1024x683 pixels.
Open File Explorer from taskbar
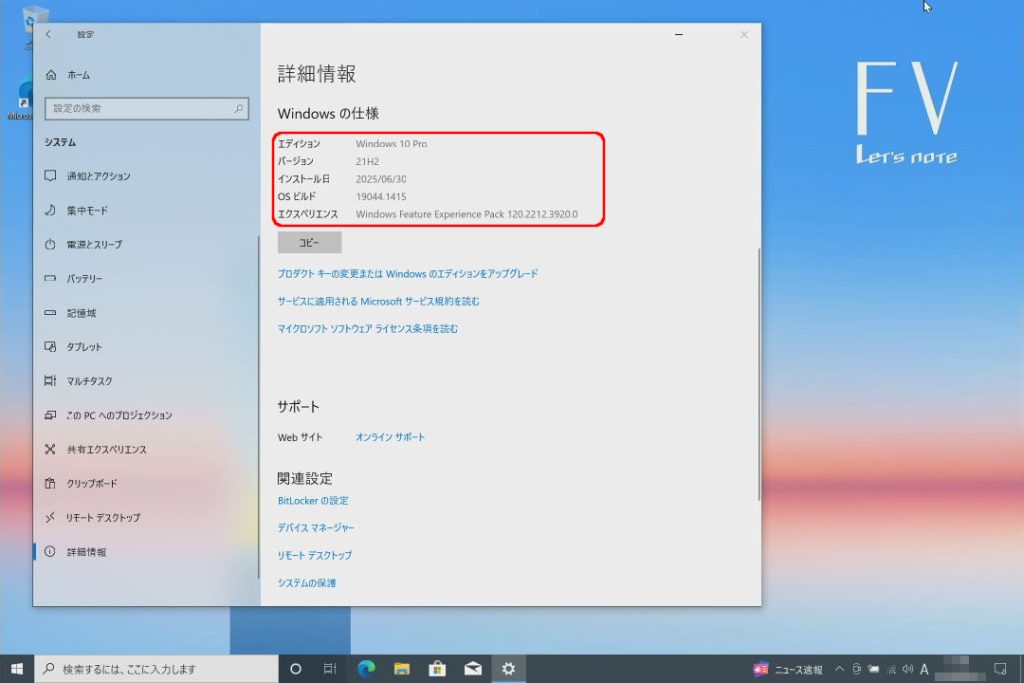click(x=402, y=669)
